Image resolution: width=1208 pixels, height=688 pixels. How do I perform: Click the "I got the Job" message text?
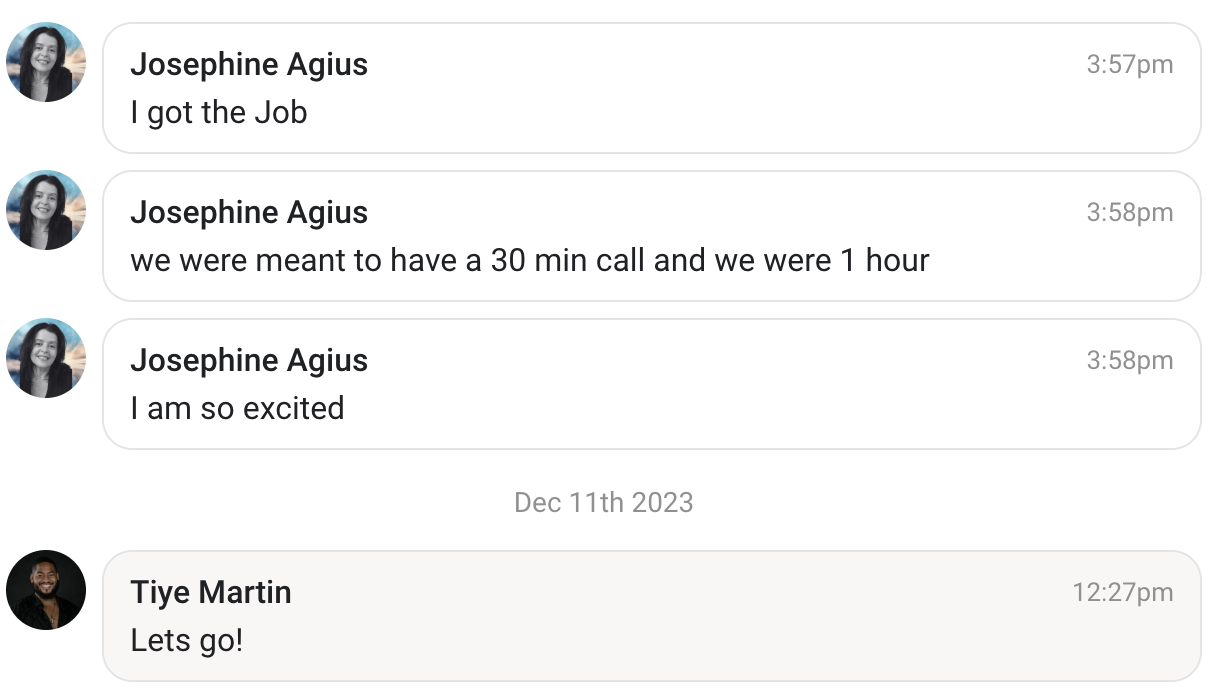click(218, 112)
